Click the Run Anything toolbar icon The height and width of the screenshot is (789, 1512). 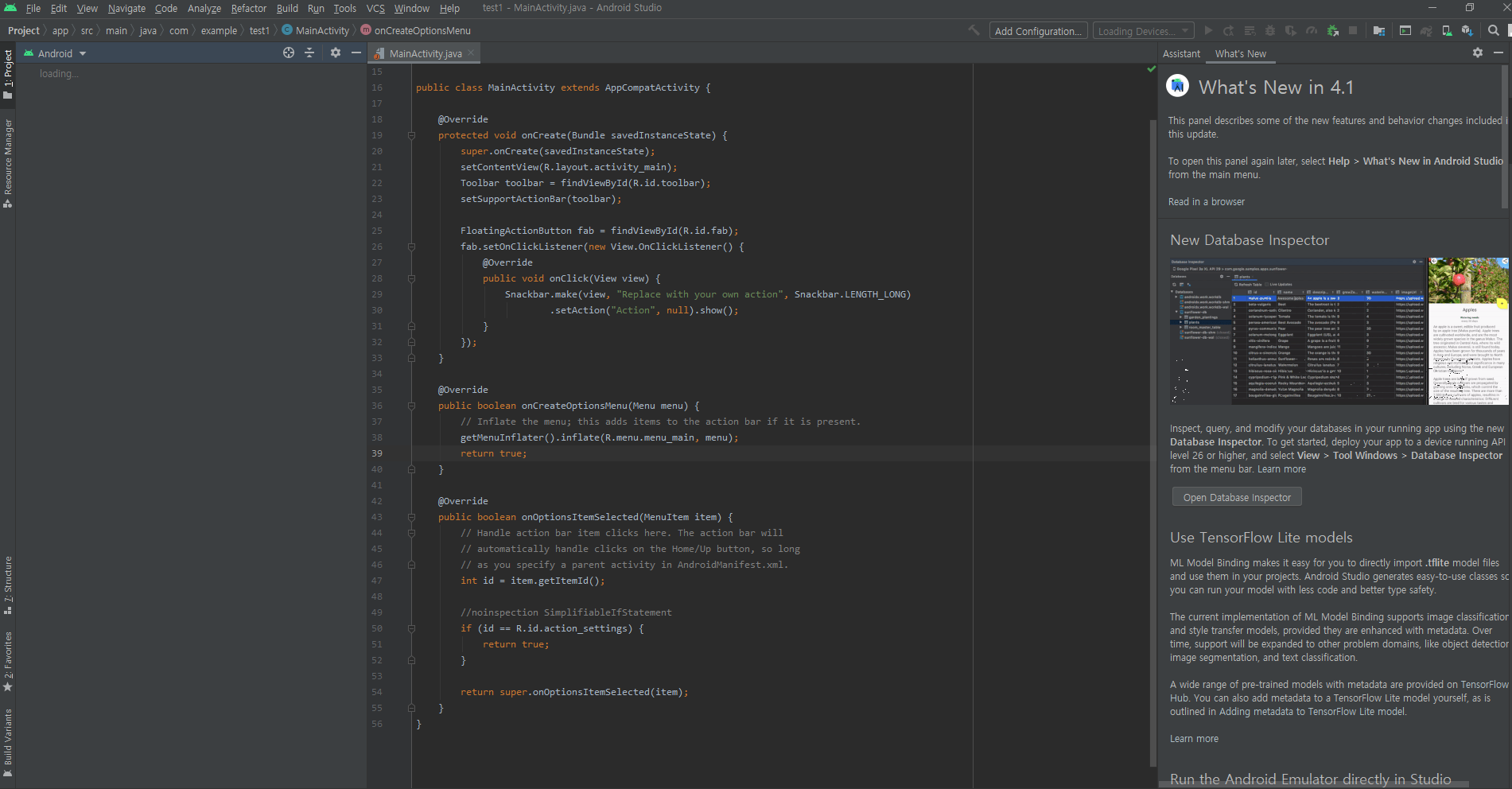[x=1405, y=30]
